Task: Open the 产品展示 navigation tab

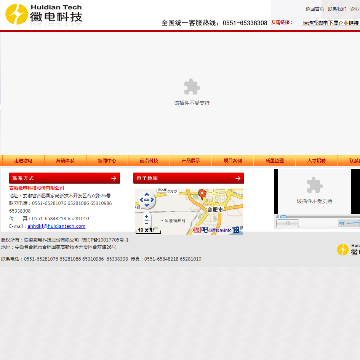Action: point(191,161)
